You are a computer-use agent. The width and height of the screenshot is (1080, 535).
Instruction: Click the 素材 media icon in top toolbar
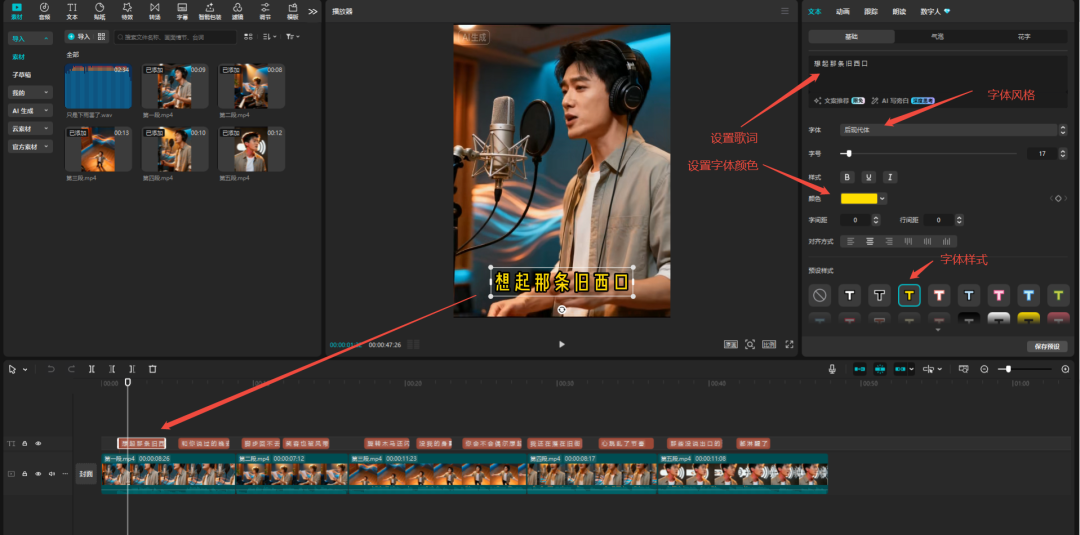[17, 10]
